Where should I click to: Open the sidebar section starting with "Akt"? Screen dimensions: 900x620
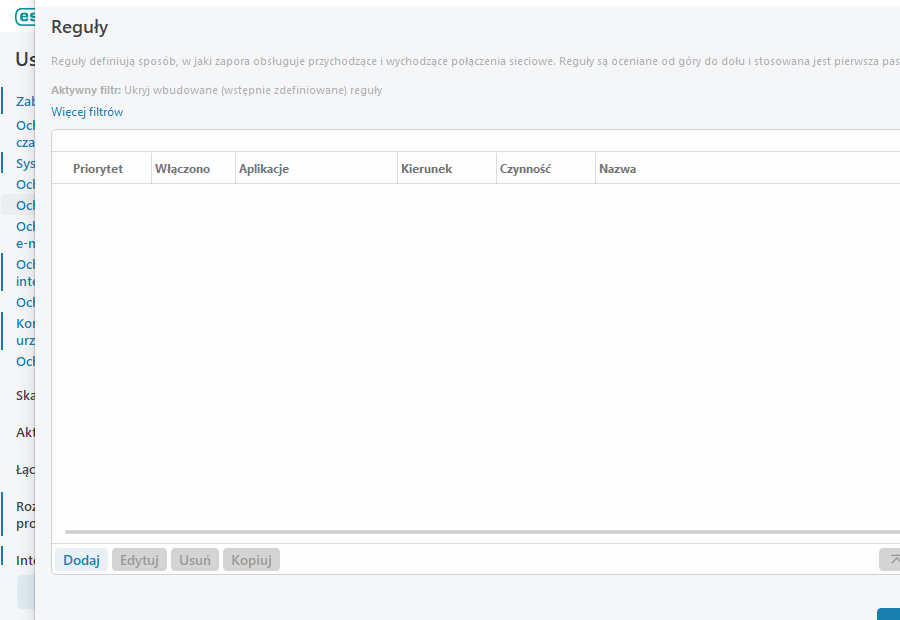point(25,432)
